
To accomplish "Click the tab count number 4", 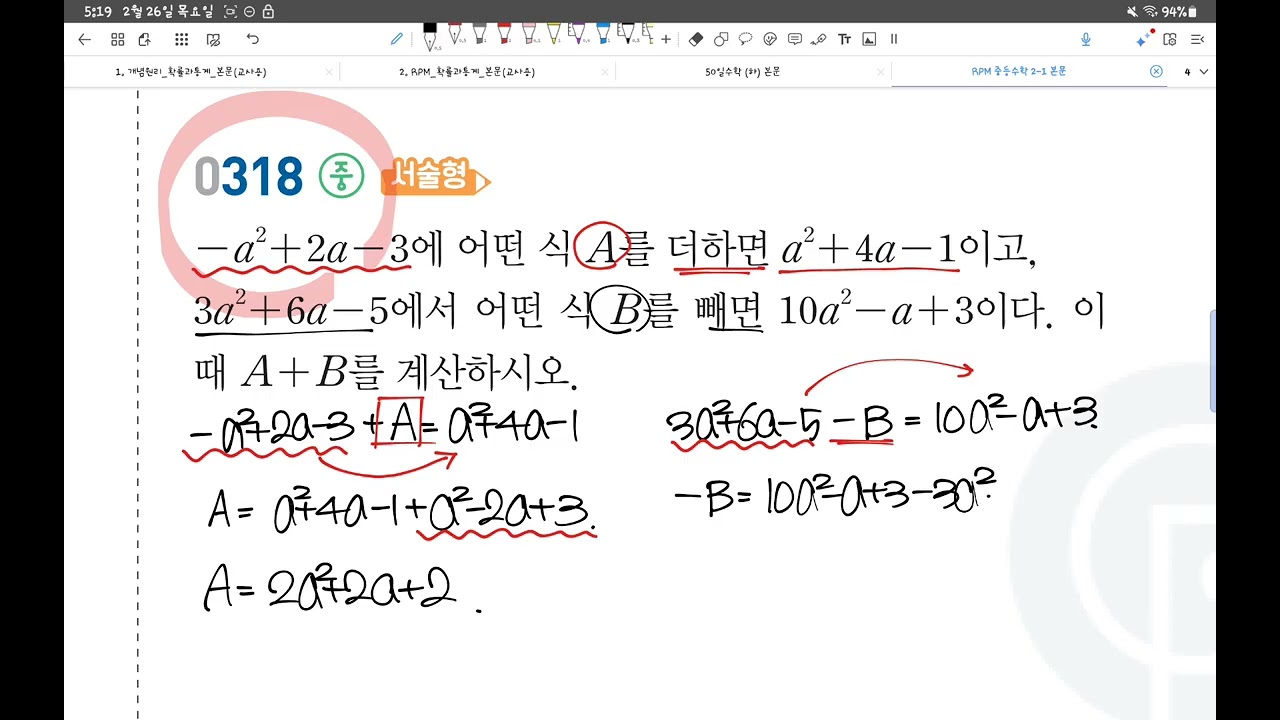I will (1187, 72).
